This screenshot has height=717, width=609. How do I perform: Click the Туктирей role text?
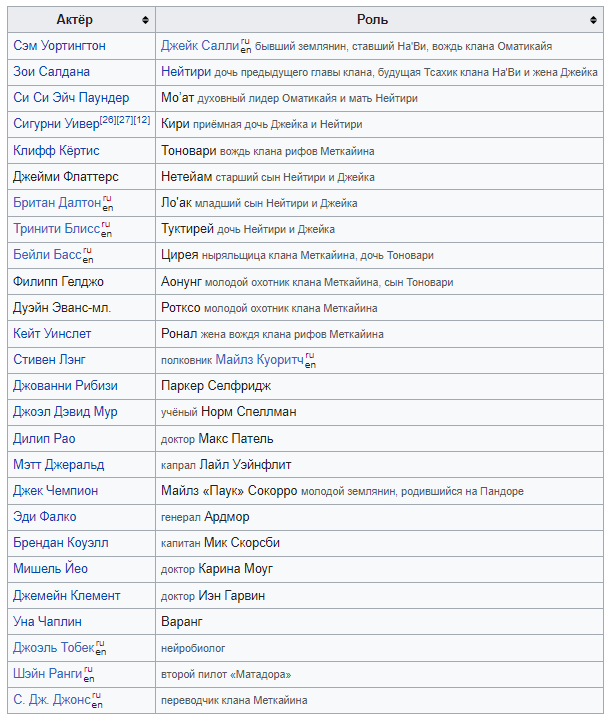click(187, 229)
